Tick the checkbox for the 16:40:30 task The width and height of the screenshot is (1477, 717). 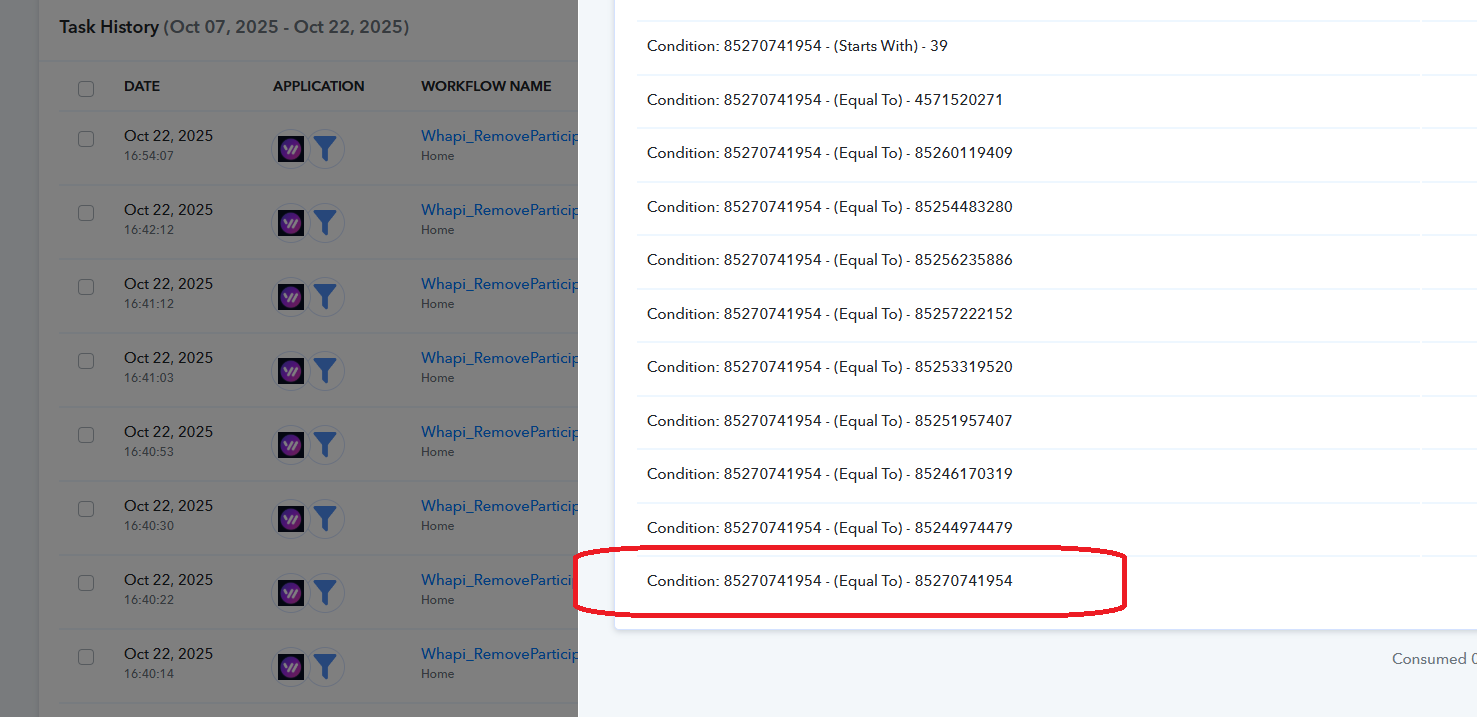click(86, 509)
